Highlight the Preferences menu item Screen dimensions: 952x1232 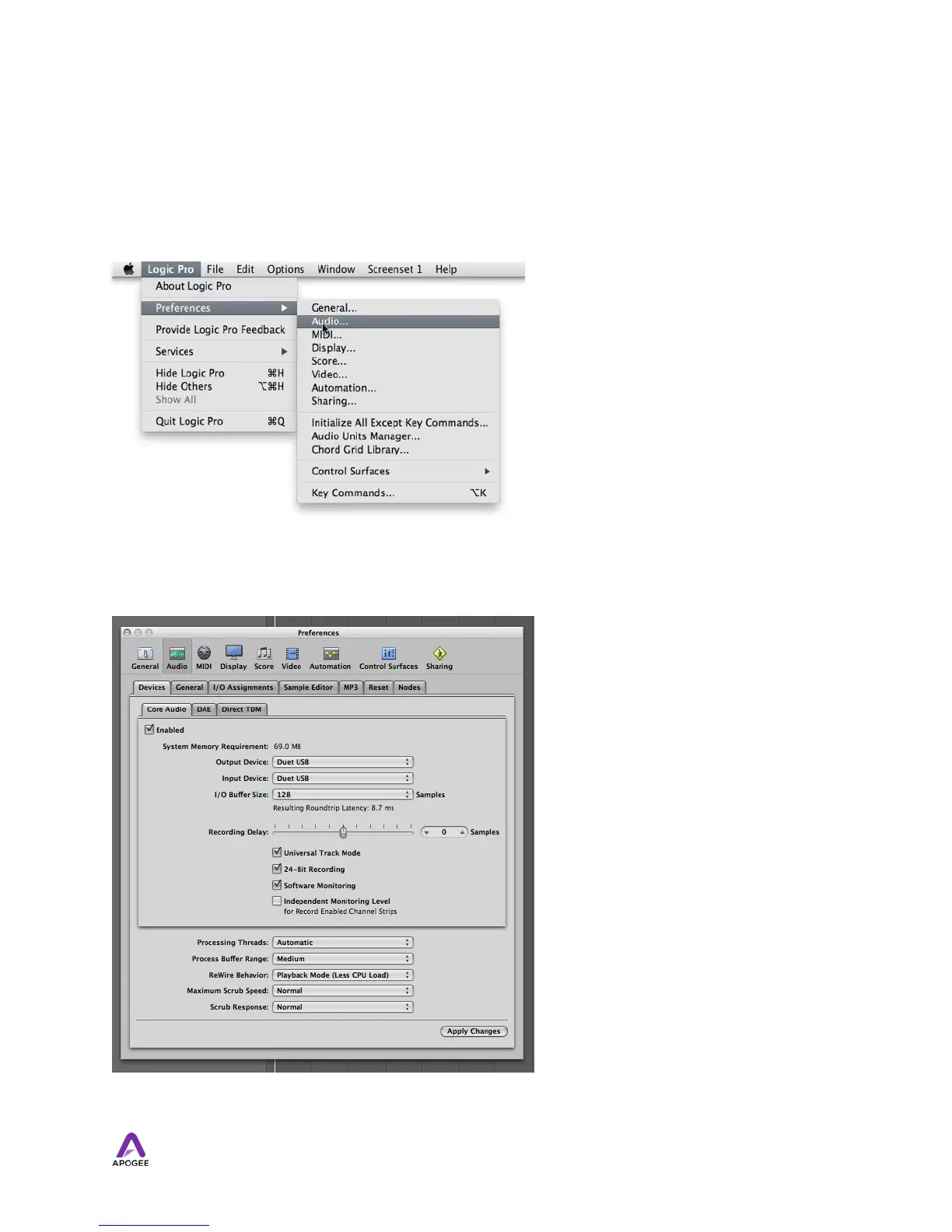[219, 308]
